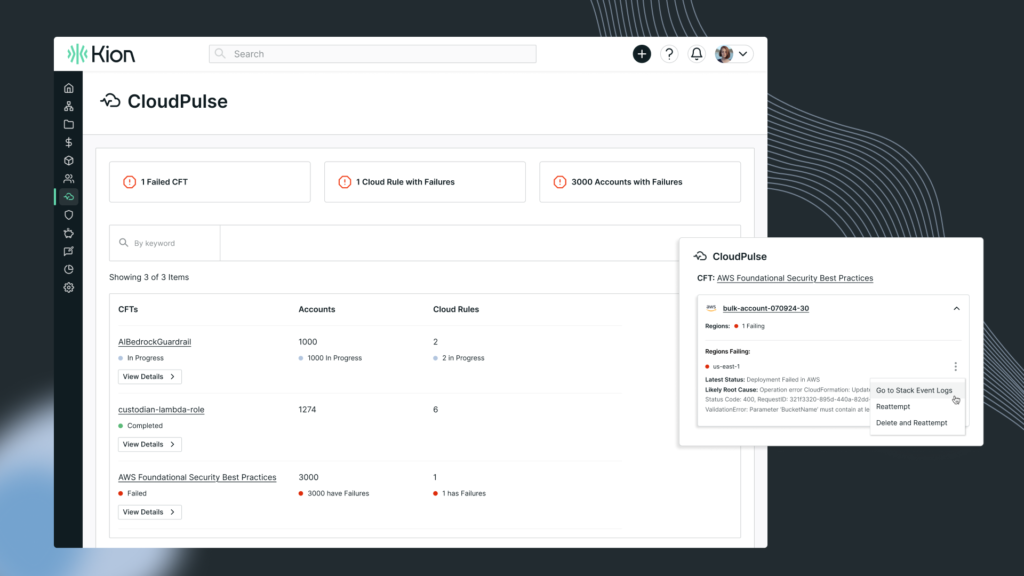Screen dimensions: 1024x576
Task: Select Go to Stack Event Logs
Action: (x=912, y=390)
